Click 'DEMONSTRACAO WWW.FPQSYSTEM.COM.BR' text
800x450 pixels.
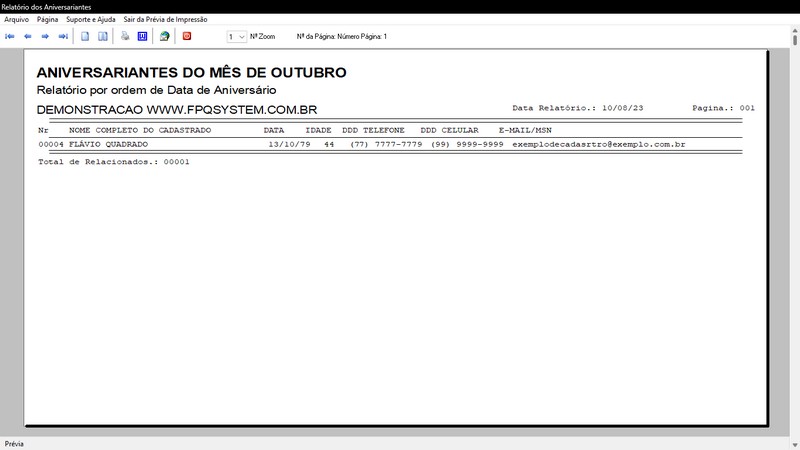click(x=177, y=110)
